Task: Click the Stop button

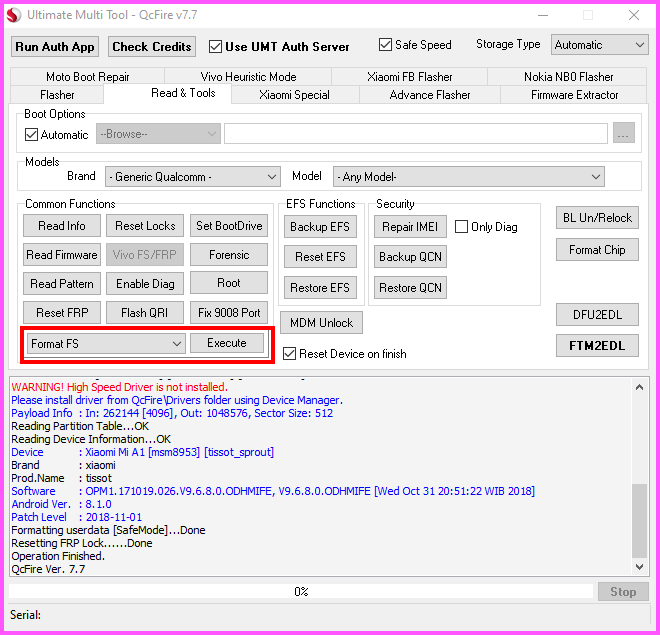Action: pyautogui.click(x=623, y=592)
